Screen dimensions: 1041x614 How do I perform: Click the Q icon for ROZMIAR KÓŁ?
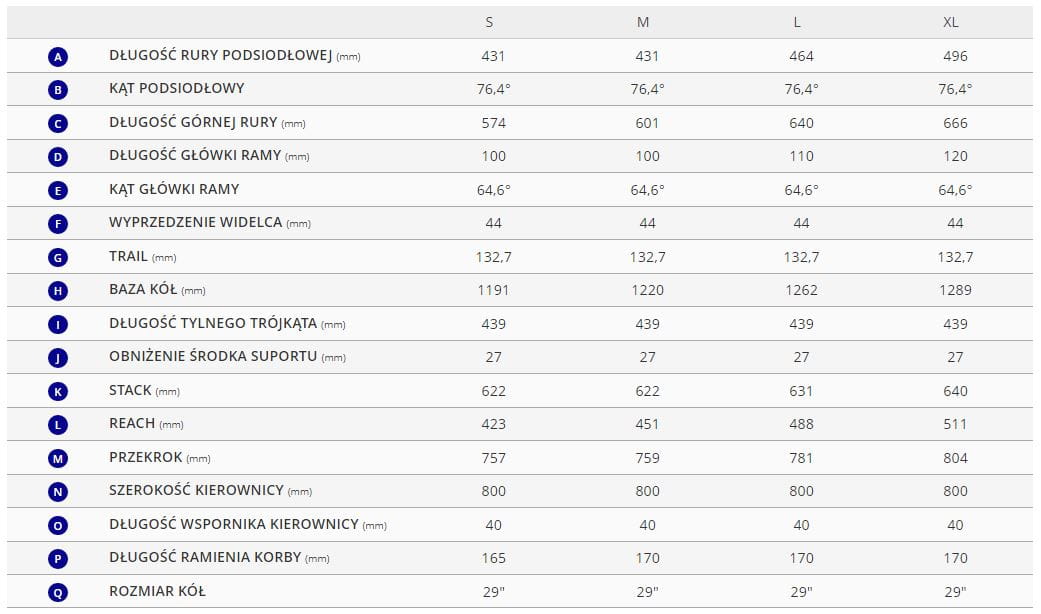[x=58, y=592]
